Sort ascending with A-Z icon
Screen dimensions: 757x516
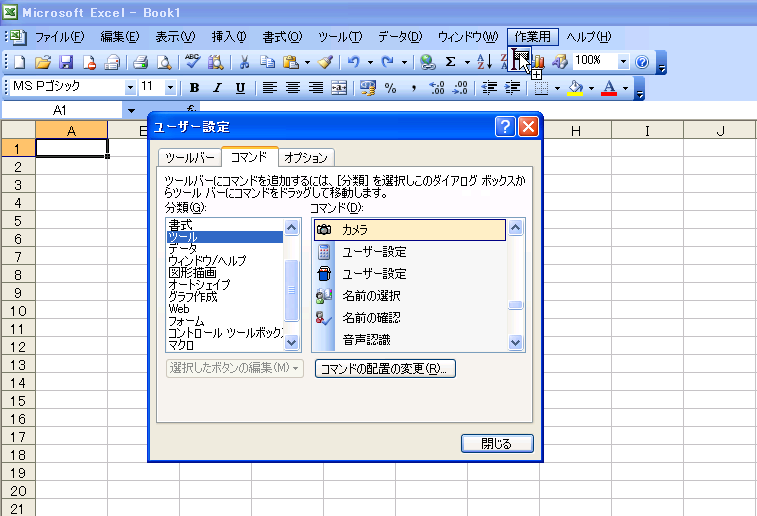[484, 62]
